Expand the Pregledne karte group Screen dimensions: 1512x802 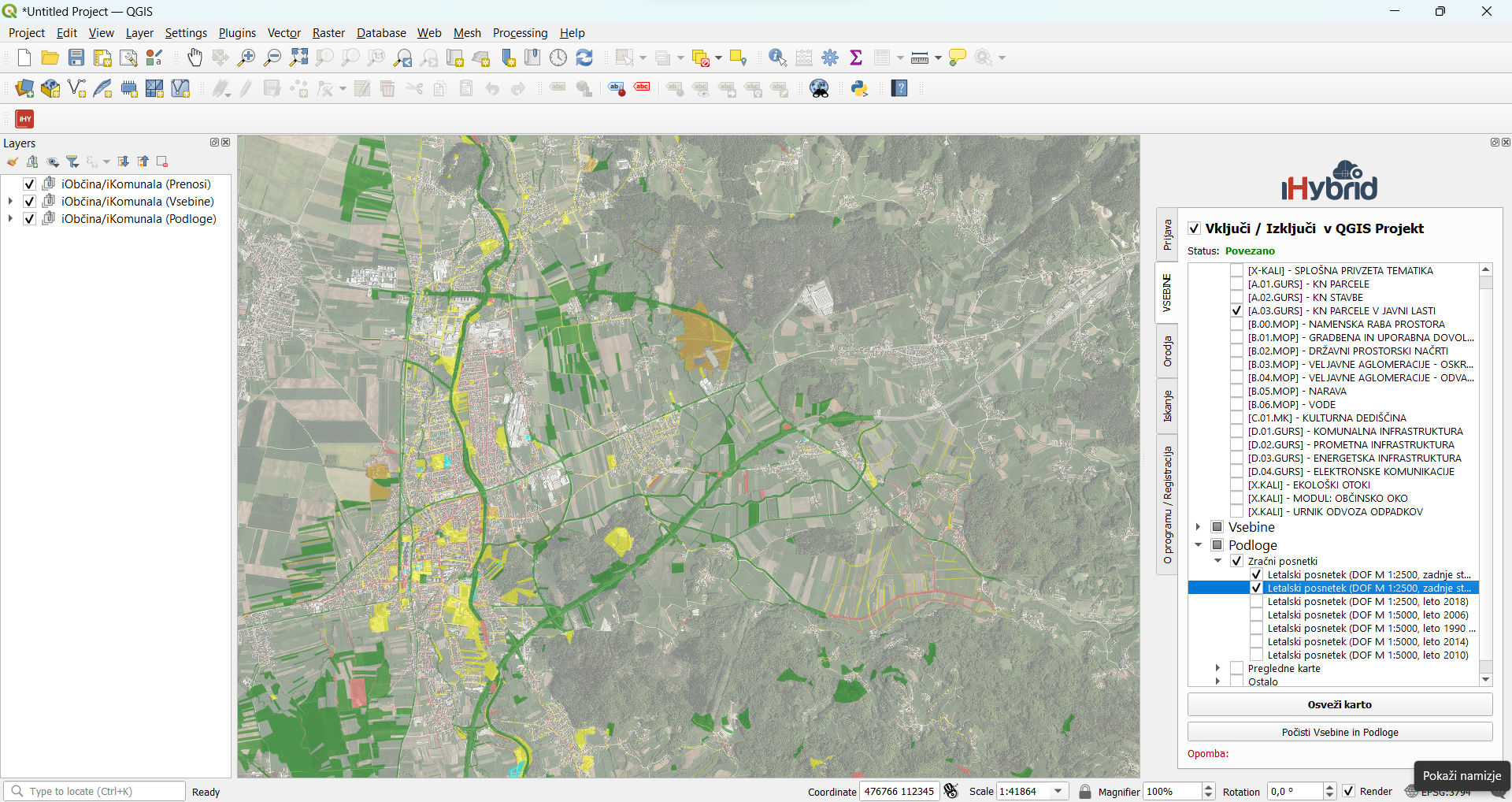[1217, 668]
